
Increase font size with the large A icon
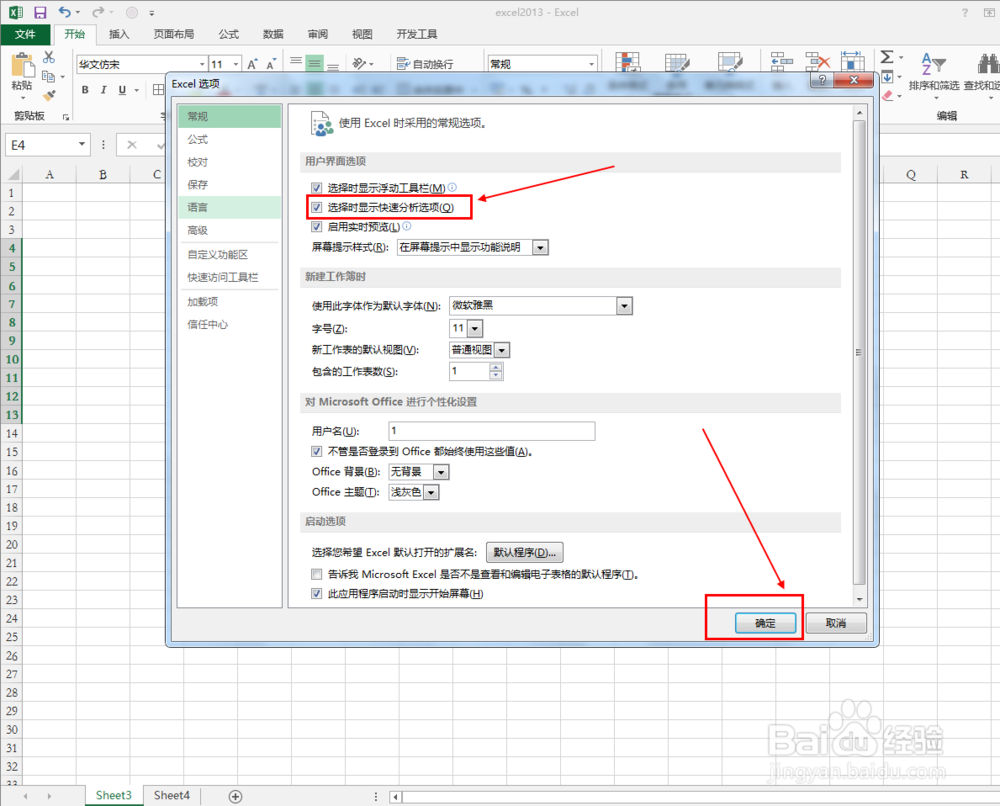click(252, 64)
